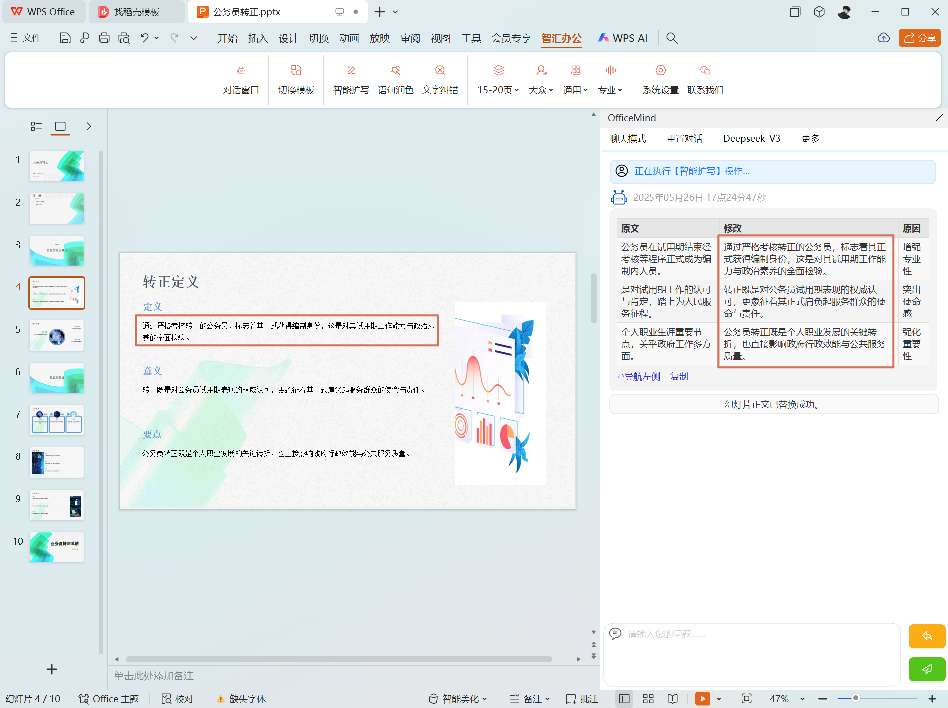Open the WPS AI tab

tap(623, 38)
